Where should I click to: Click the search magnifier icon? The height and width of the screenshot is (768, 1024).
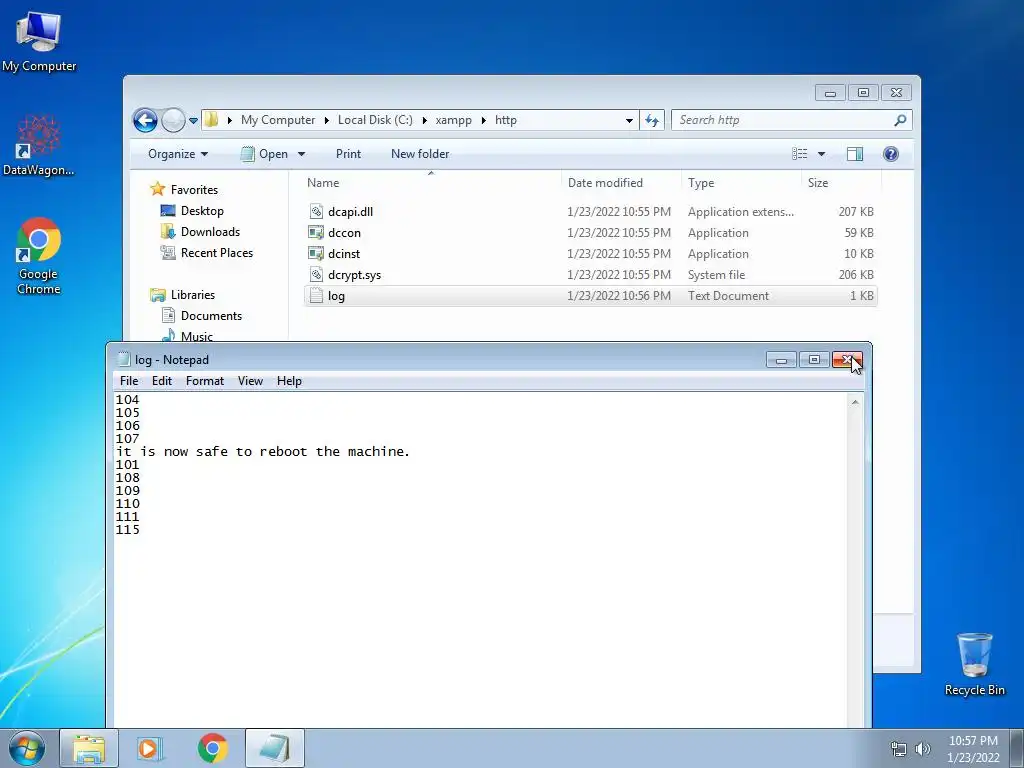coord(901,120)
